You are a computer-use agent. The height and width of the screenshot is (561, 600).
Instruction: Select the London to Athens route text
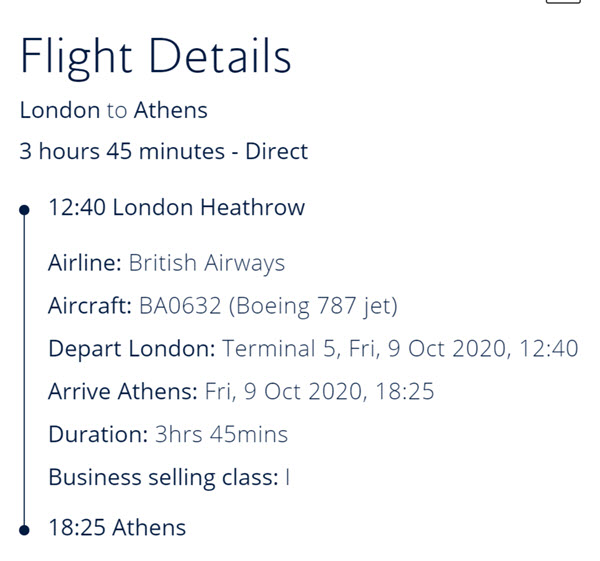pyautogui.click(x=114, y=110)
